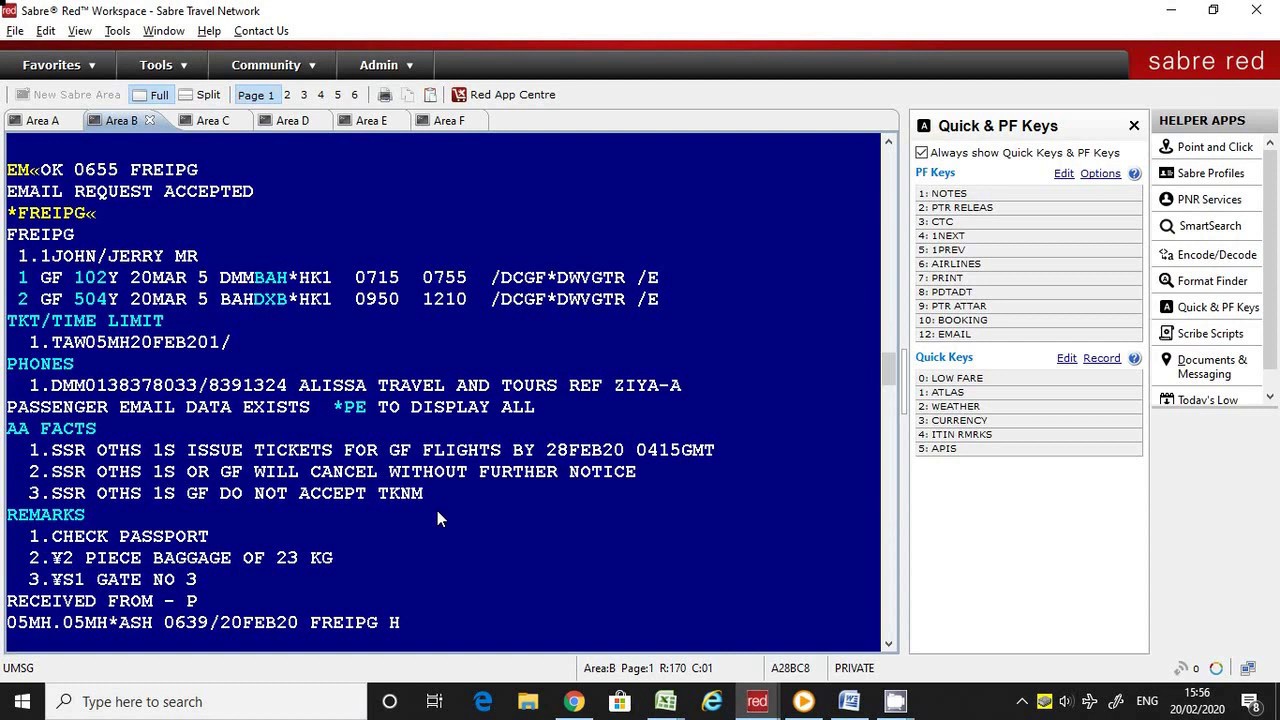Click the colorful ring status icon

coord(1216,669)
